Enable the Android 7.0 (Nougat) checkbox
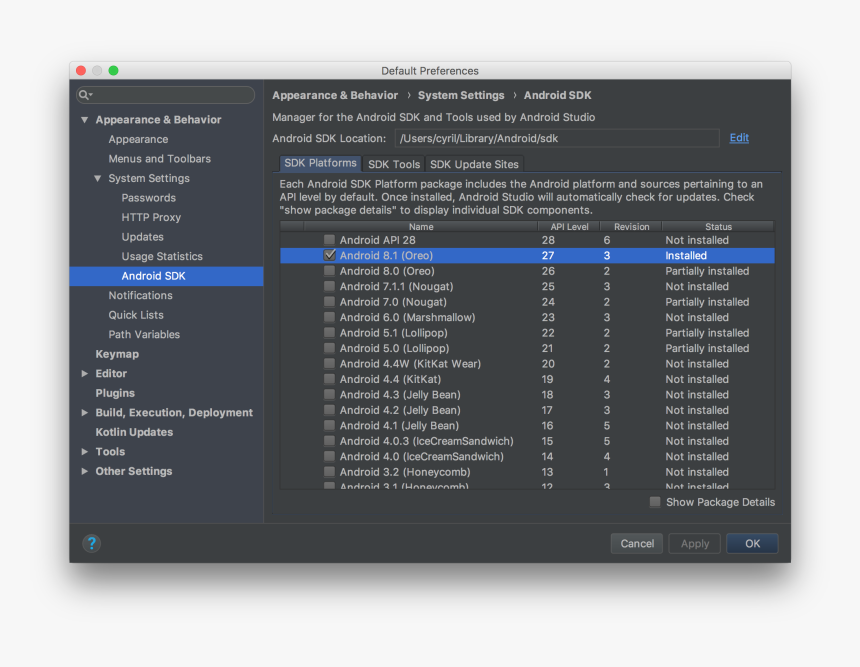Viewport: 860px width, 667px height. coord(329,301)
